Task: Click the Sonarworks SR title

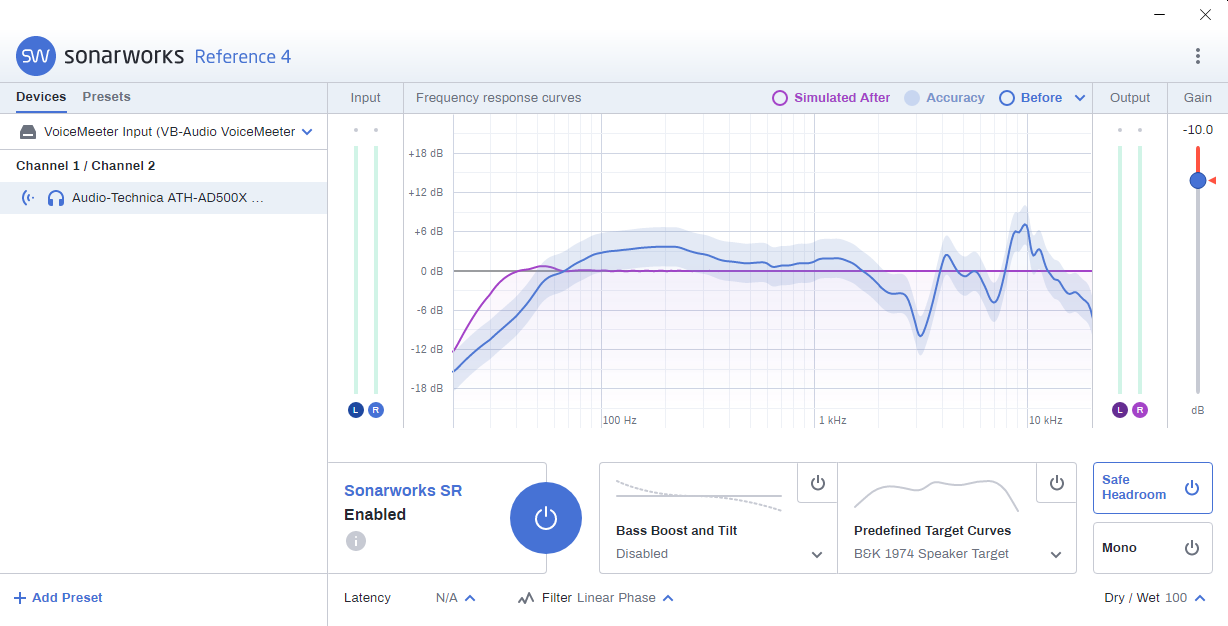Action: 403,491
